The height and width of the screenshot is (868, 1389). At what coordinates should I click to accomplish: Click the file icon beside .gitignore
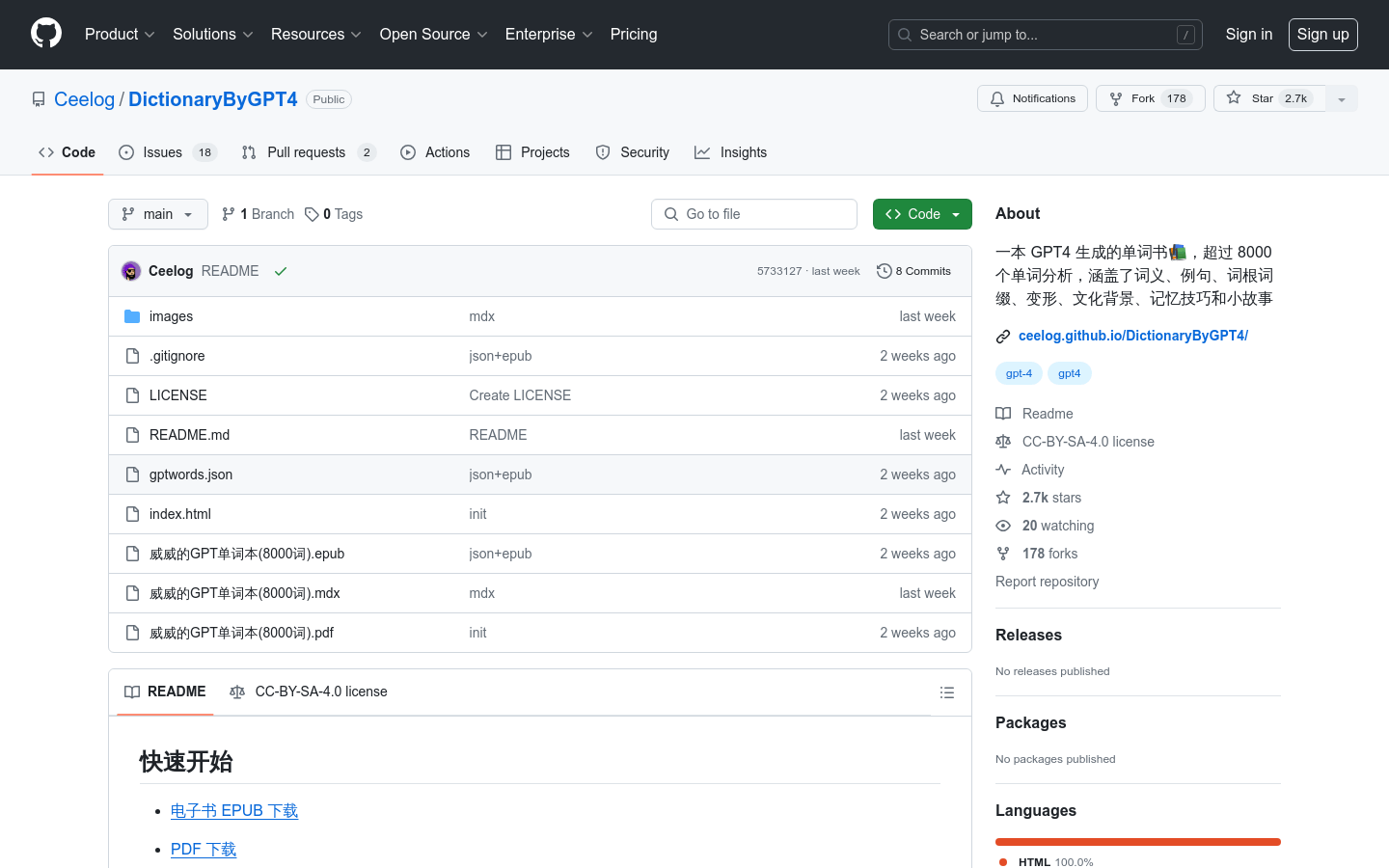pos(132,356)
